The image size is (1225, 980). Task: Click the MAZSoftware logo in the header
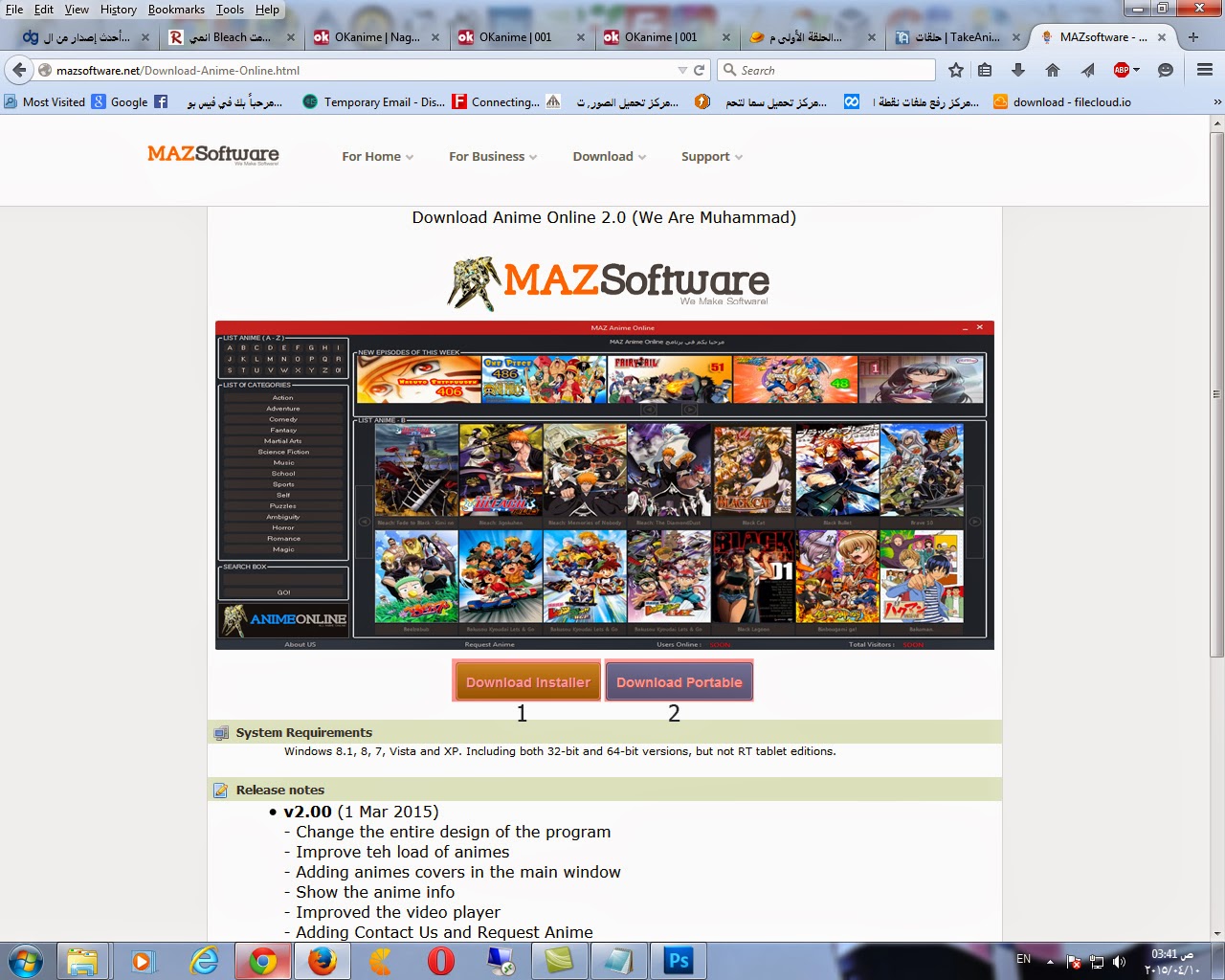pyautogui.click(x=213, y=154)
